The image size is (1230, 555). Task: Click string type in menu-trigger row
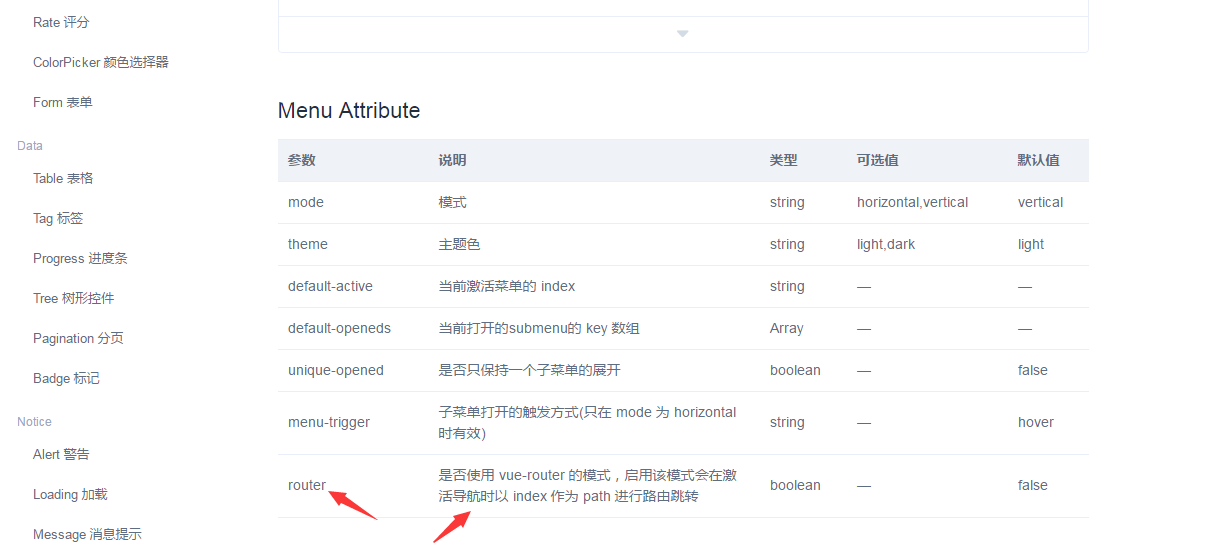787,422
